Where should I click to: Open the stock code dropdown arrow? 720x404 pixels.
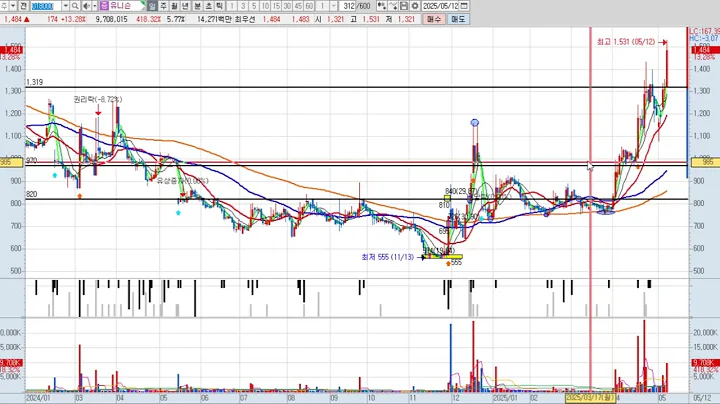coord(65,6)
